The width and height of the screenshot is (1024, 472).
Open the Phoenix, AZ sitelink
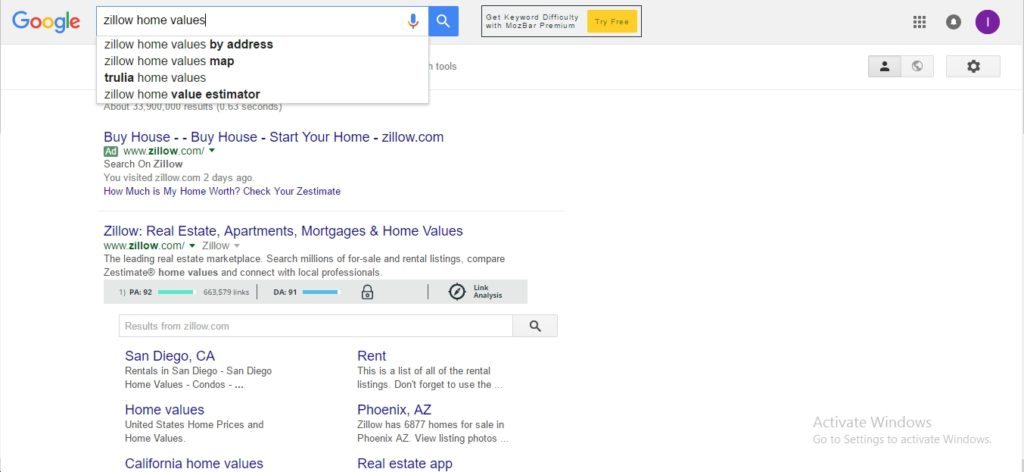point(394,410)
